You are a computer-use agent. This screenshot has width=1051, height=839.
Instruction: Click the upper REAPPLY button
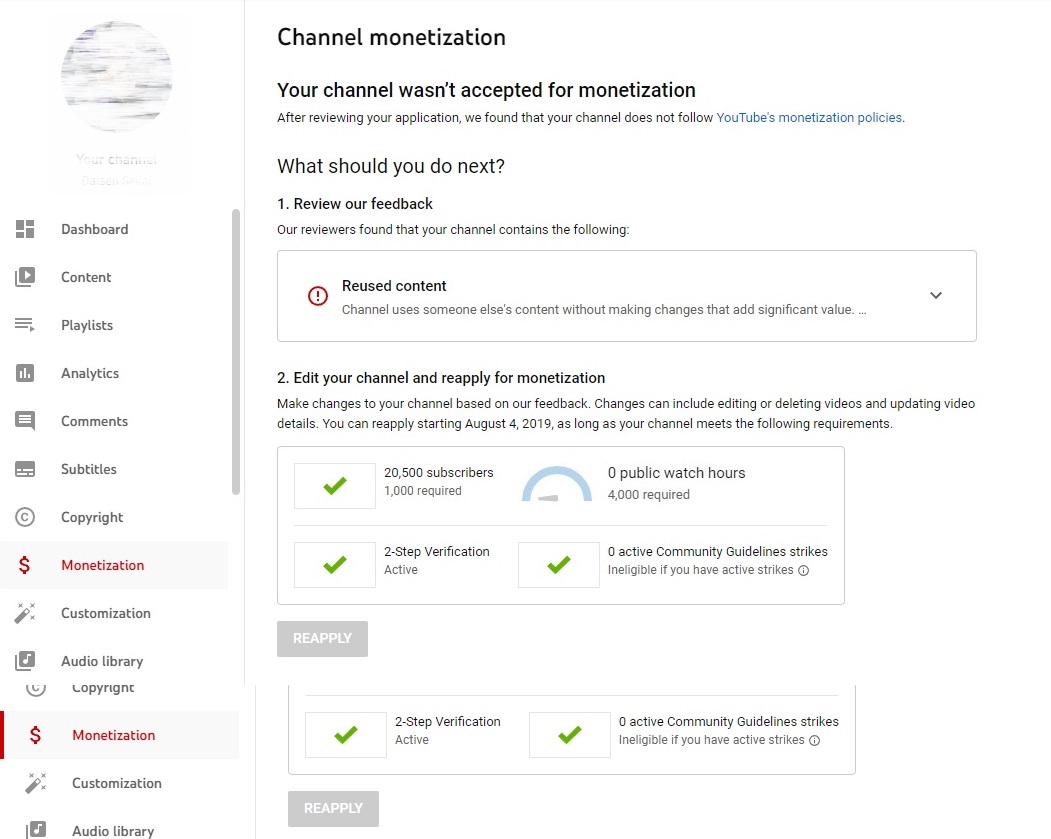coord(322,639)
